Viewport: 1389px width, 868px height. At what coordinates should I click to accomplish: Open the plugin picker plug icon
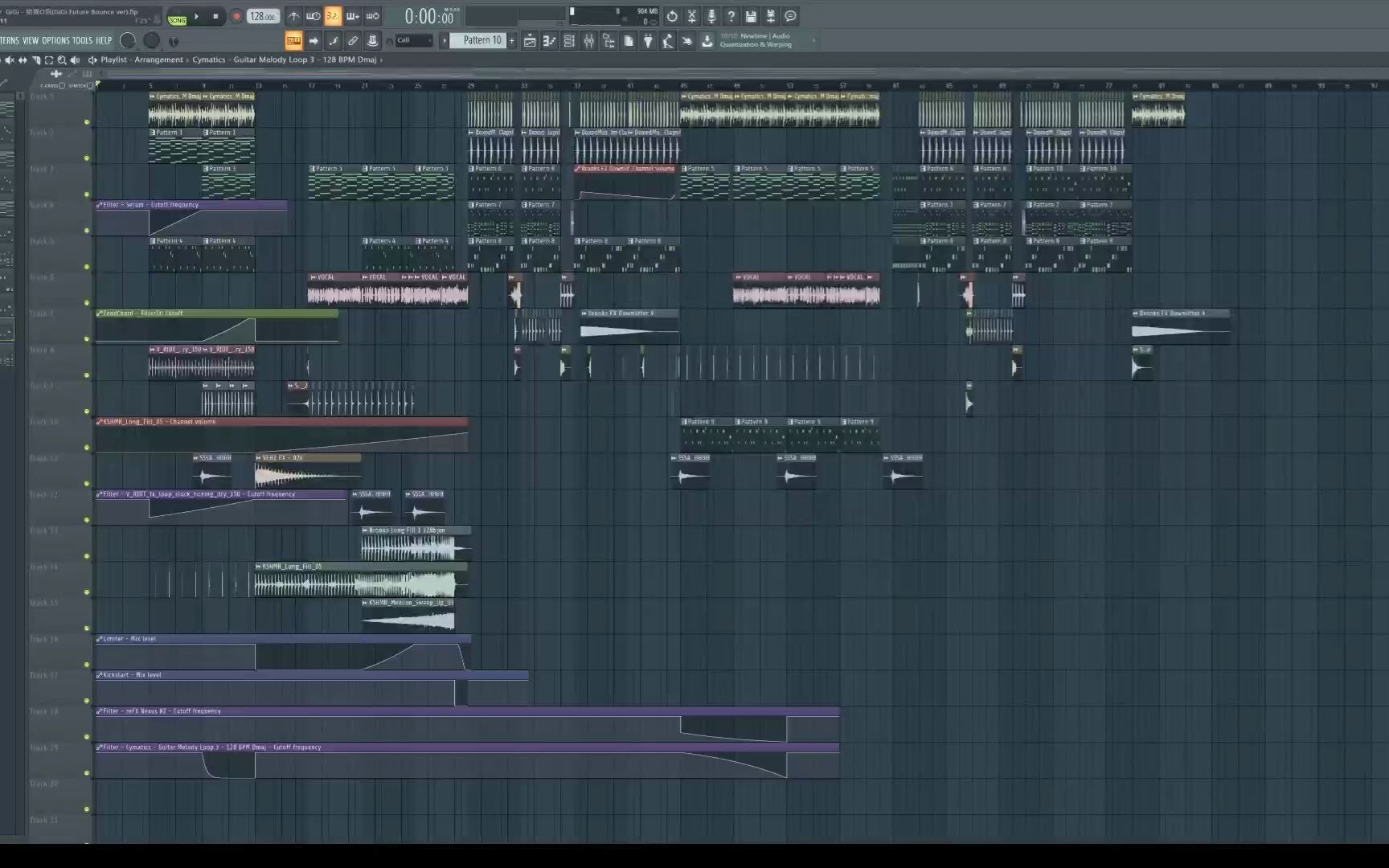[648, 41]
